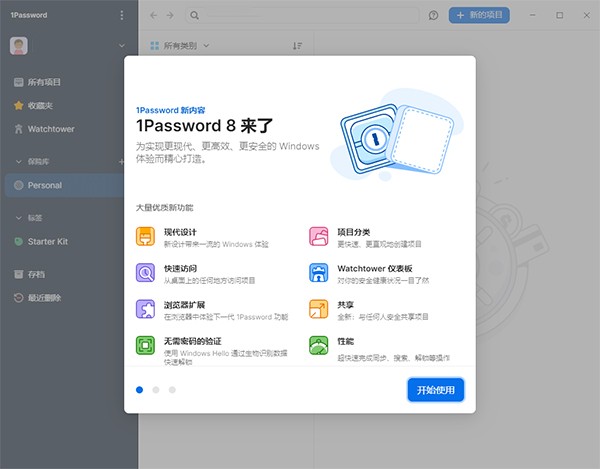Click the 项目分类 pink folder icon
Screen dimensions: 600x469
(319, 236)
